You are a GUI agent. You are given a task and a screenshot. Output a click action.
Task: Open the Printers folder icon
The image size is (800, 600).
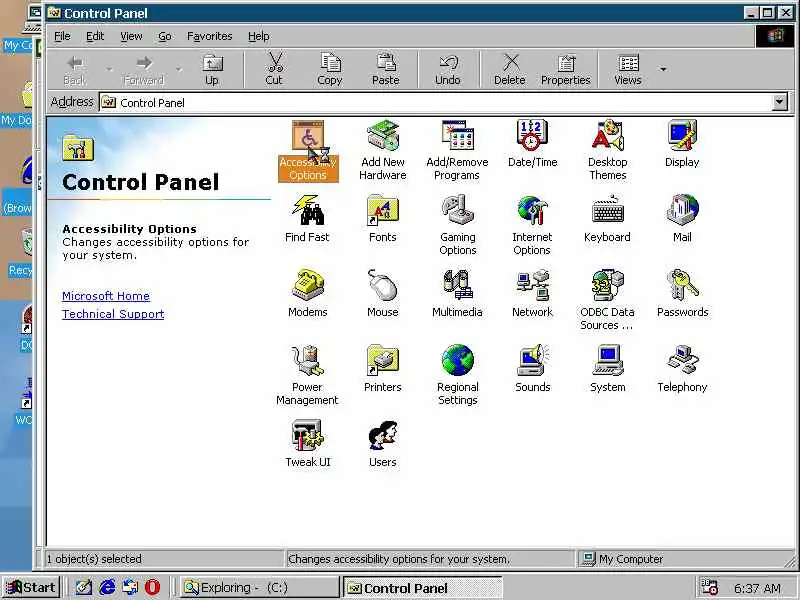[383, 369]
